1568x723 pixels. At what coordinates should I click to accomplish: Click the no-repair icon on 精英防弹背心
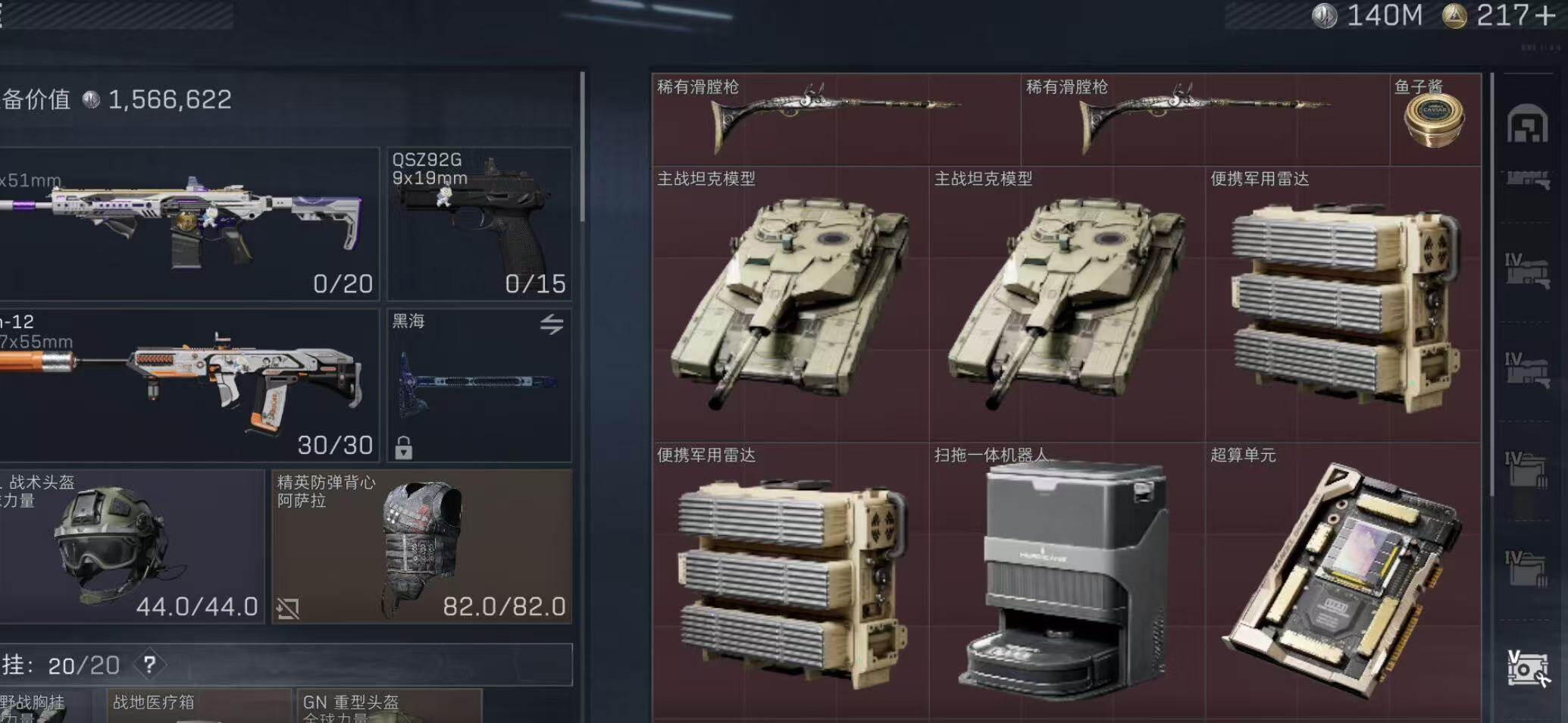pos(288,608)
